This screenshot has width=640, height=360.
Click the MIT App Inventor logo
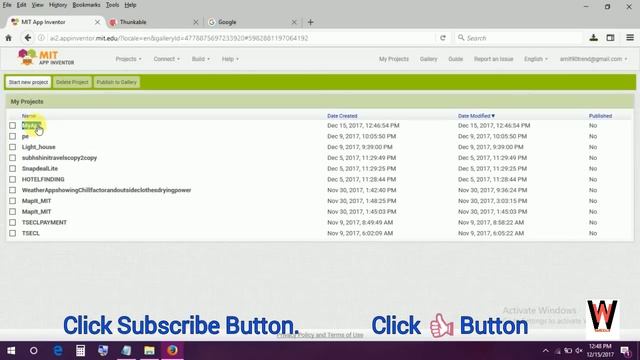(46, 58)
